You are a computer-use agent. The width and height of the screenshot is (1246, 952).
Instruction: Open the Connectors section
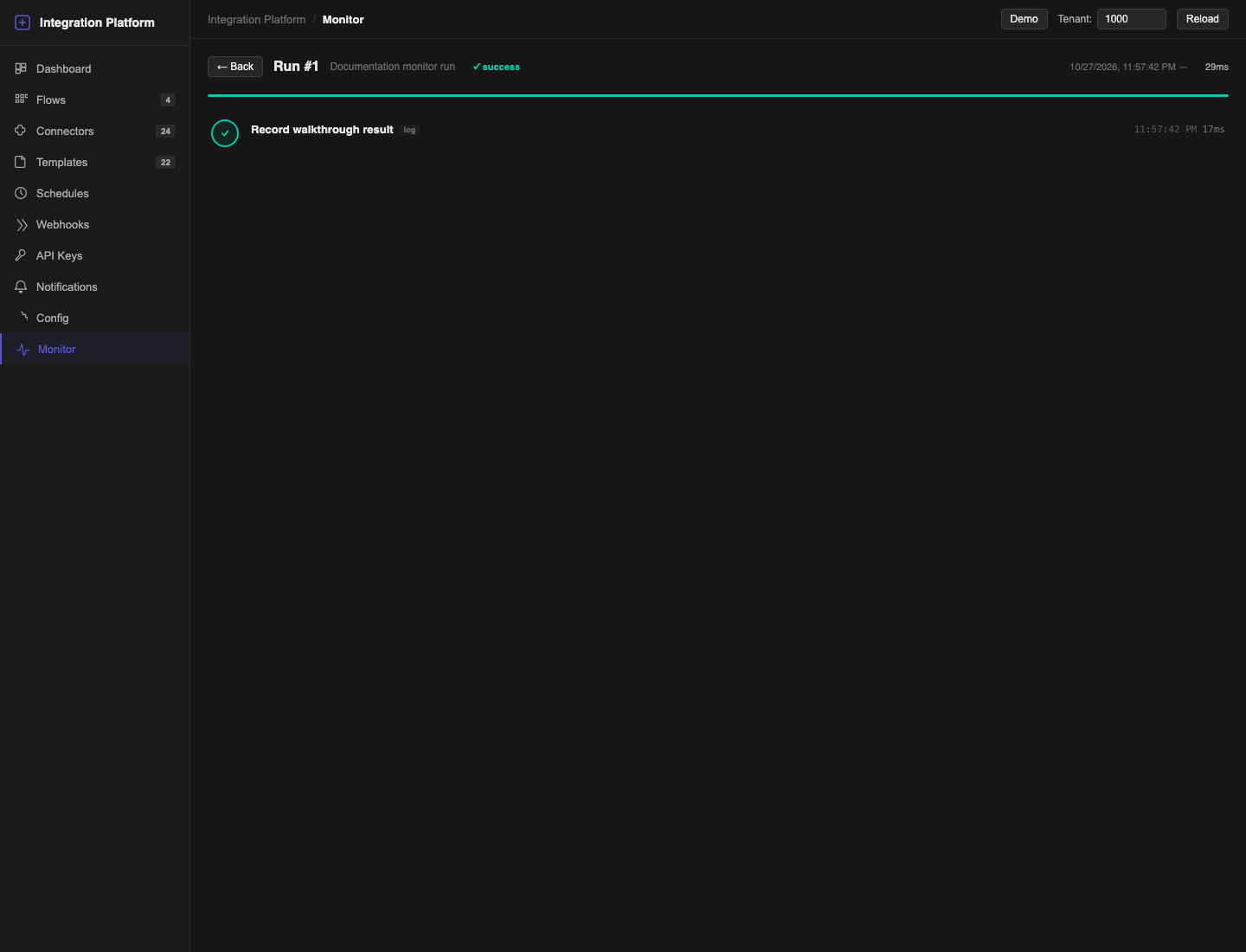pyautogui.click(x=95, y=131)
